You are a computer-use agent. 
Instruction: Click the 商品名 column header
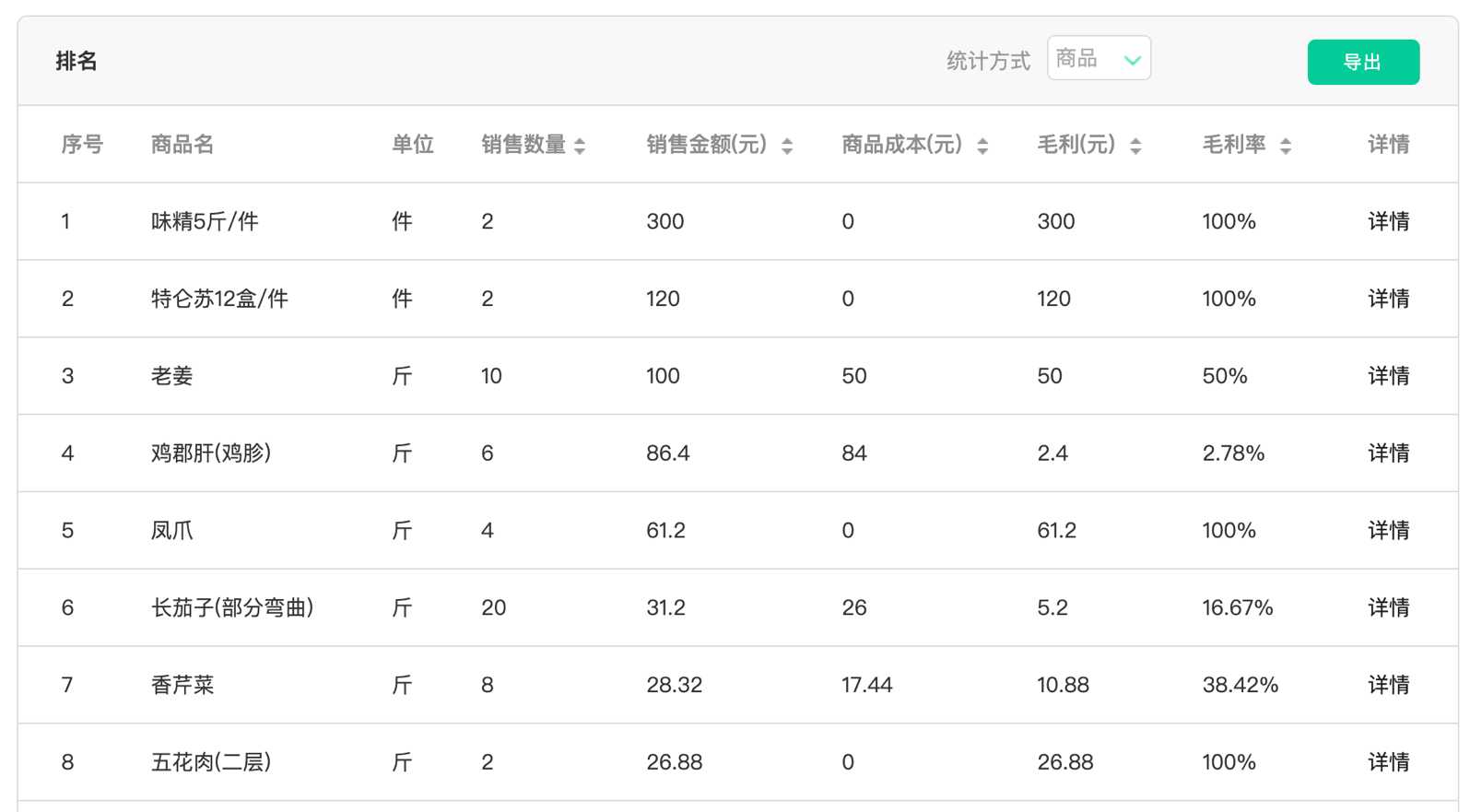coord(182,145)
